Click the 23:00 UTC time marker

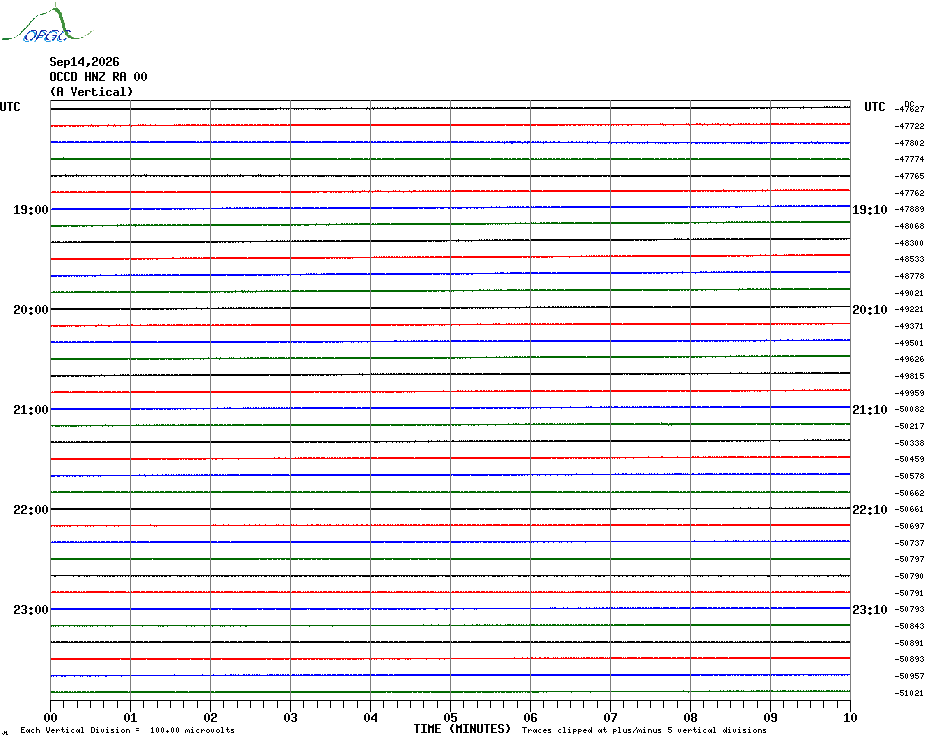coord(31,609)
